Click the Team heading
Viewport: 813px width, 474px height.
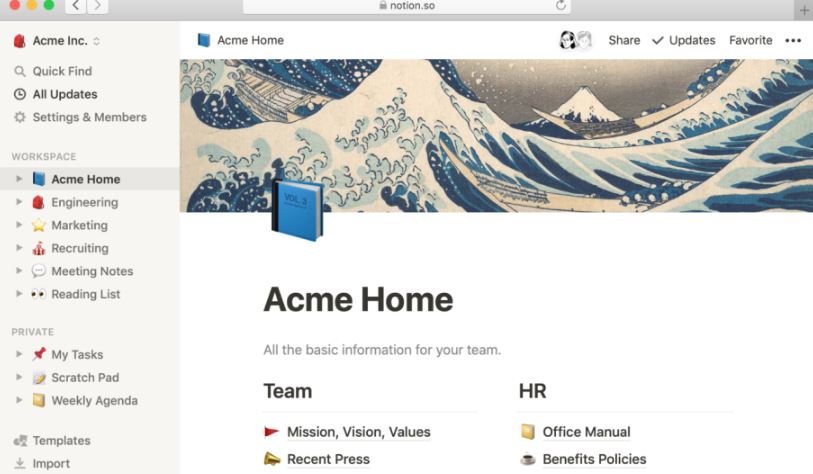[x=288, y=391]
